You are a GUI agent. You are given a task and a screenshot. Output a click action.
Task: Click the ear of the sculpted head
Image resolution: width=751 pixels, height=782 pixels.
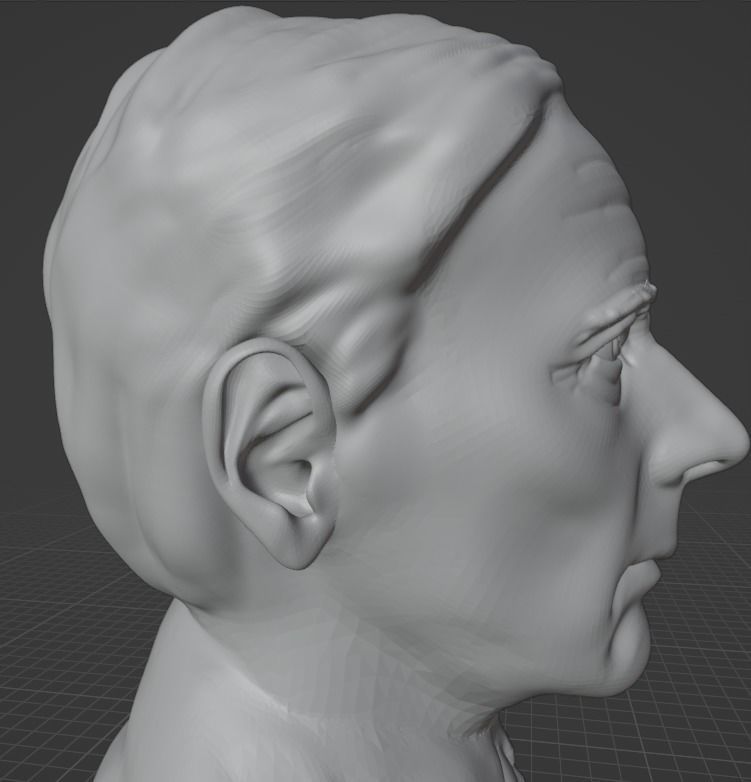coord(271,453)
